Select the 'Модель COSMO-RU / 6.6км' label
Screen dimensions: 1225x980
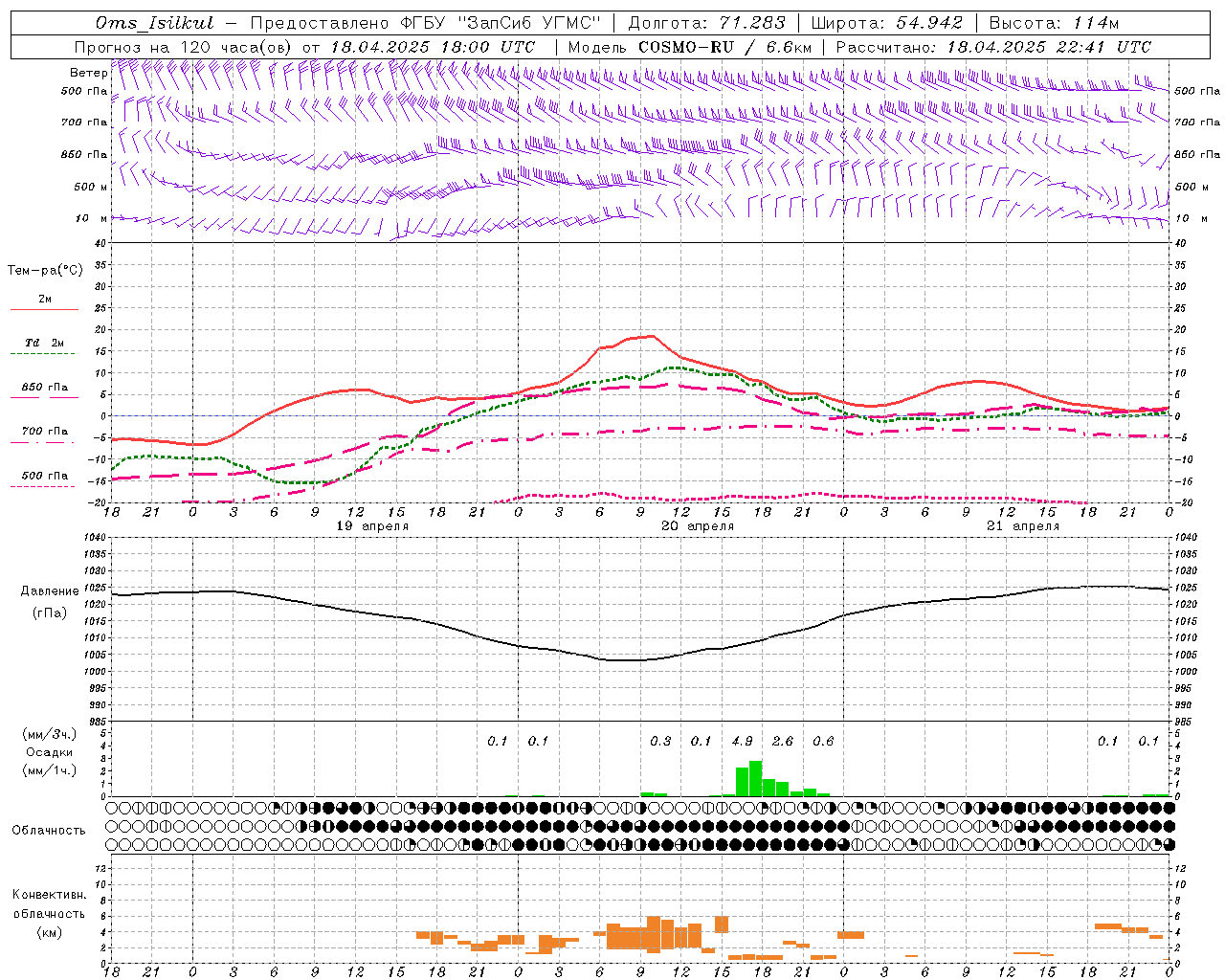pyautogui.click(x=689, y=47)
